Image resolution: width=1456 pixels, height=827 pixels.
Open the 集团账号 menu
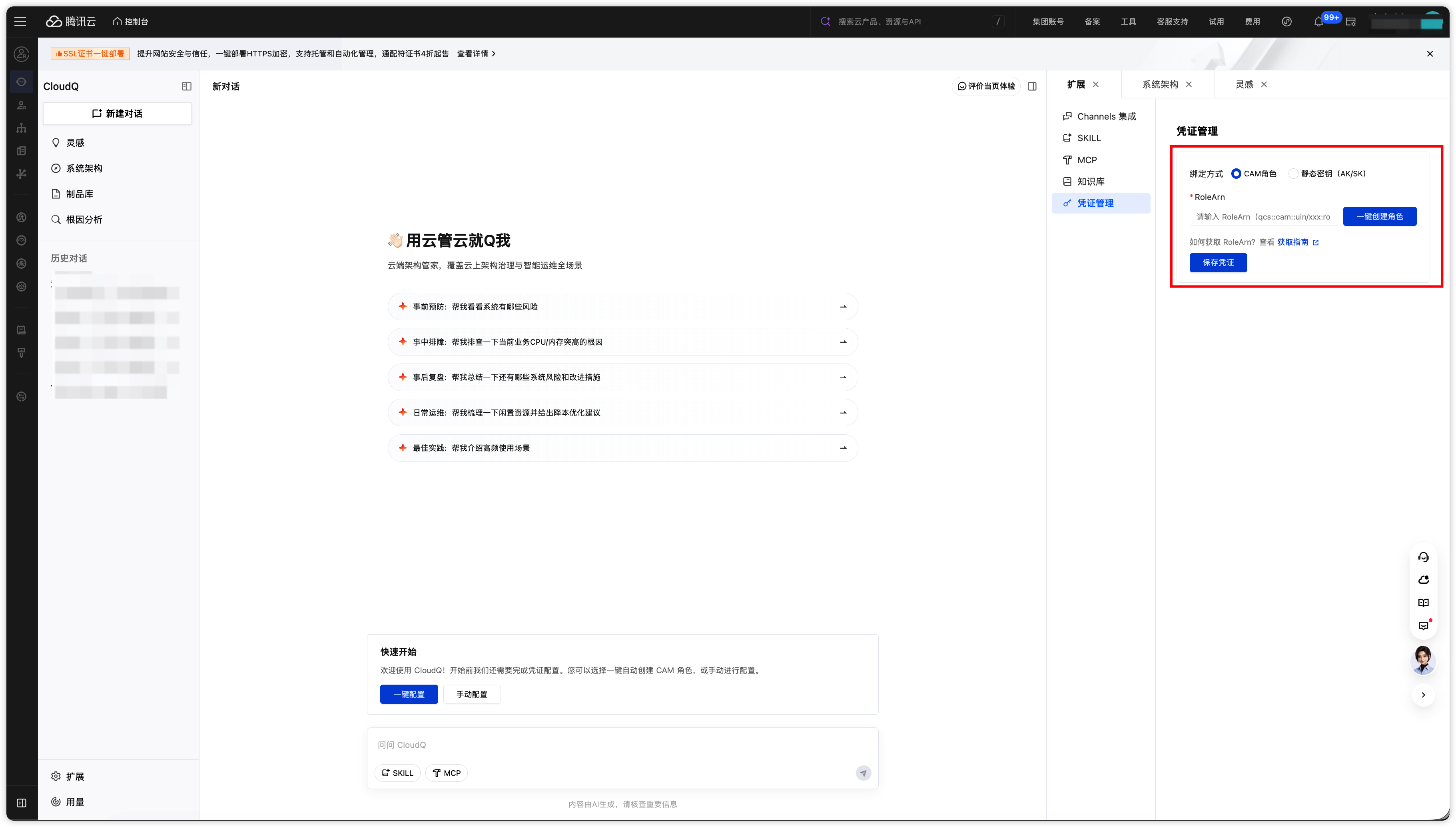tap(1048, 22)
